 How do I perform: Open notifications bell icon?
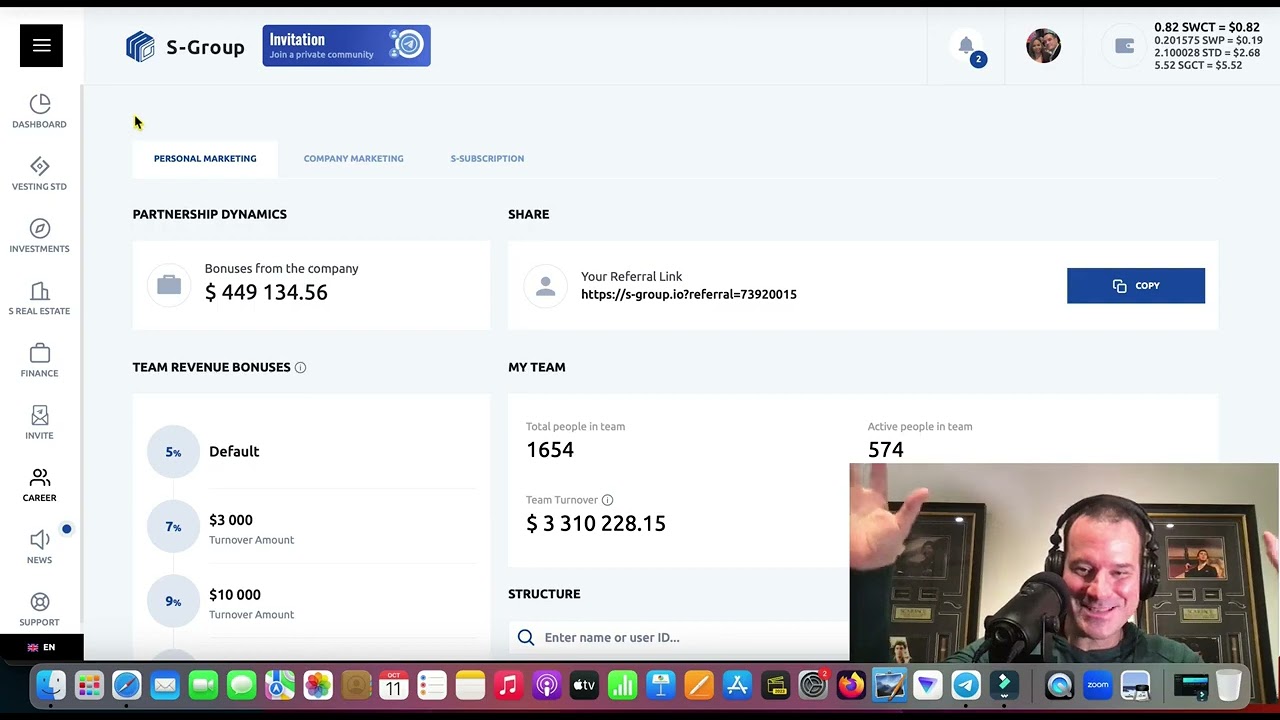coord(966,46)
